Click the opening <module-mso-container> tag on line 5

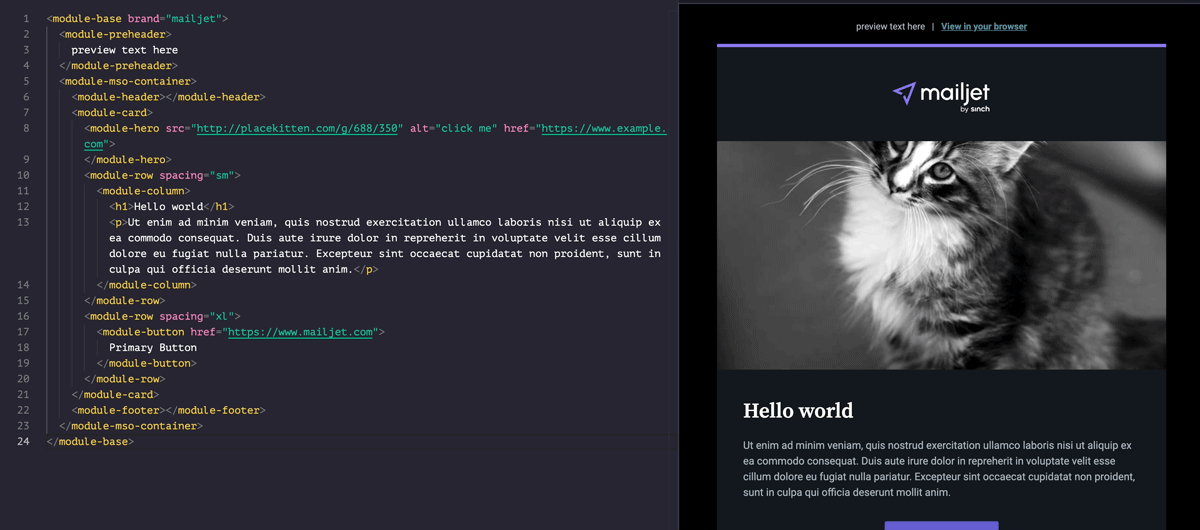click(x=127, y=81)
